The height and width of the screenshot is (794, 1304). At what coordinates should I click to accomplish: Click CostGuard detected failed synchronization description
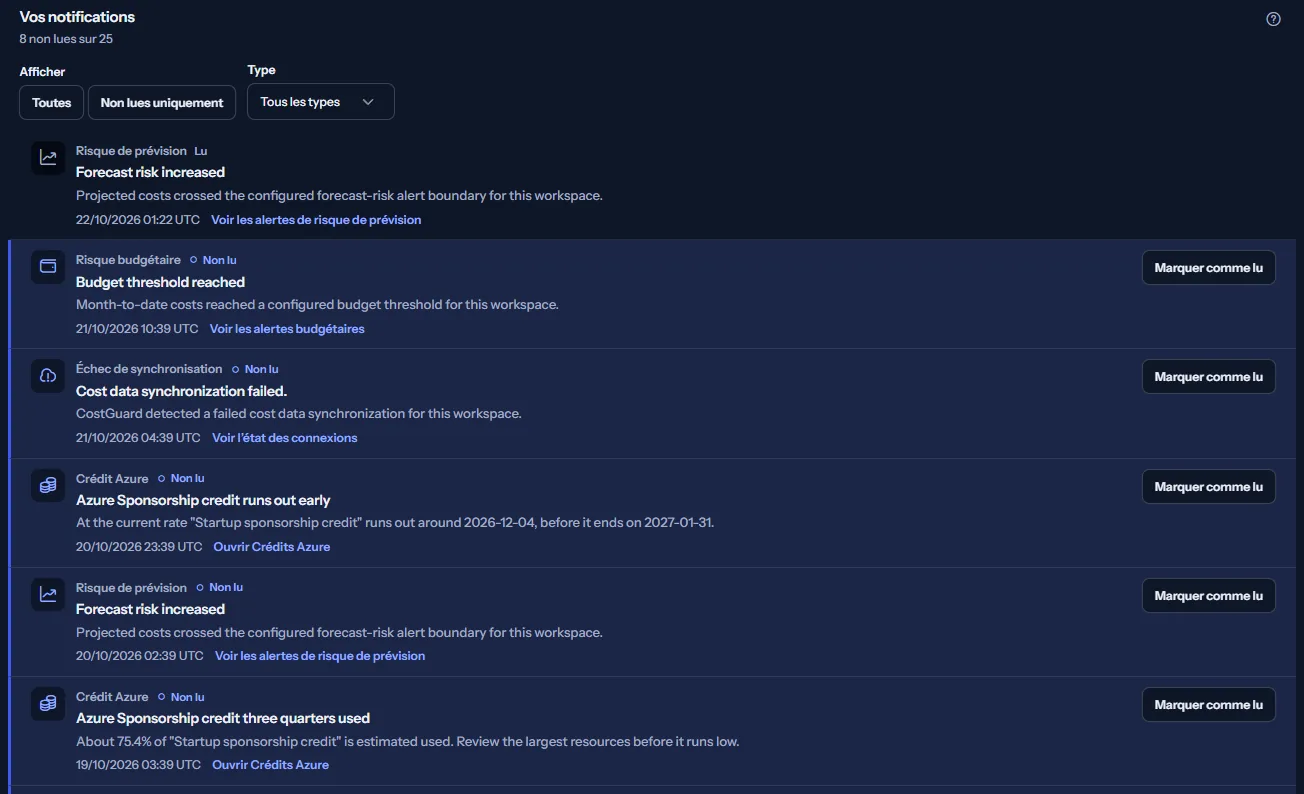(299, 414)
